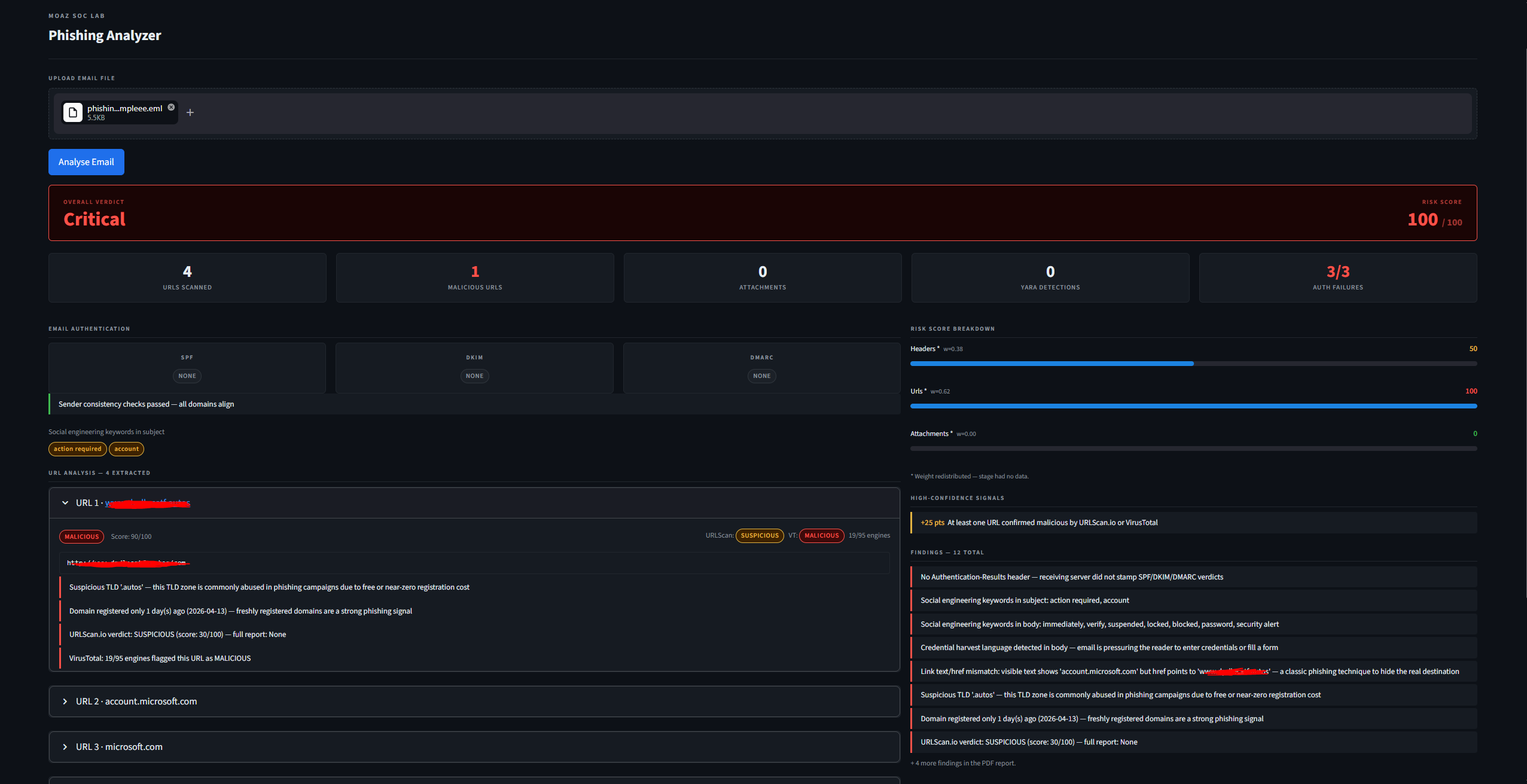1527x784 pixels.
Task: Select the Malicious URLs stat card
Action: pos(474,277)
